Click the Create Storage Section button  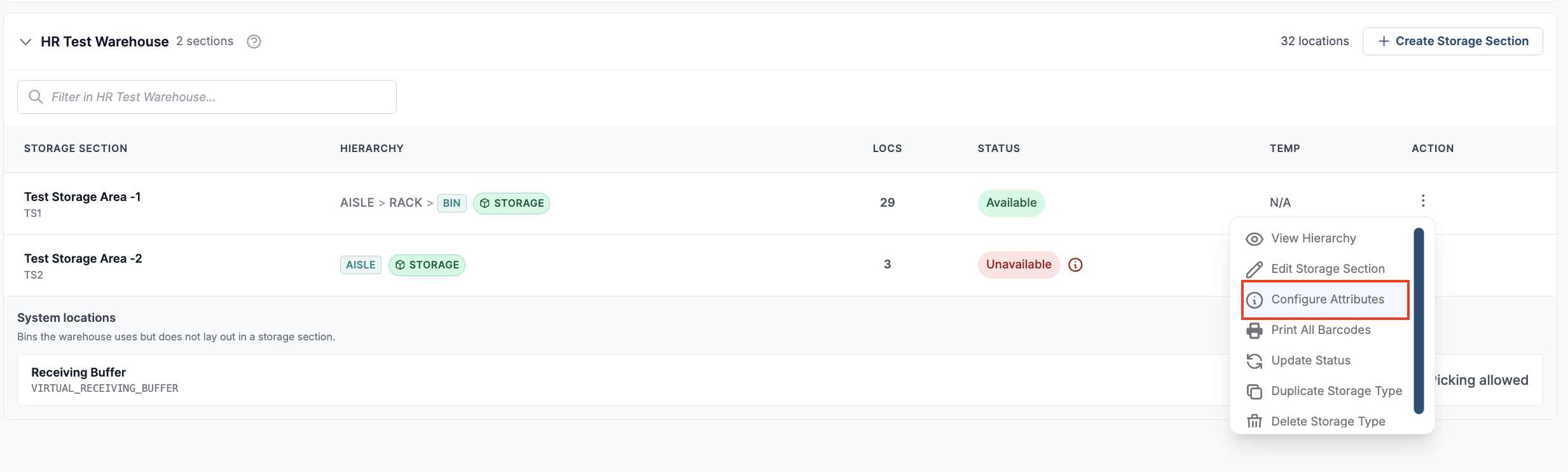[x=1452, y=41]
